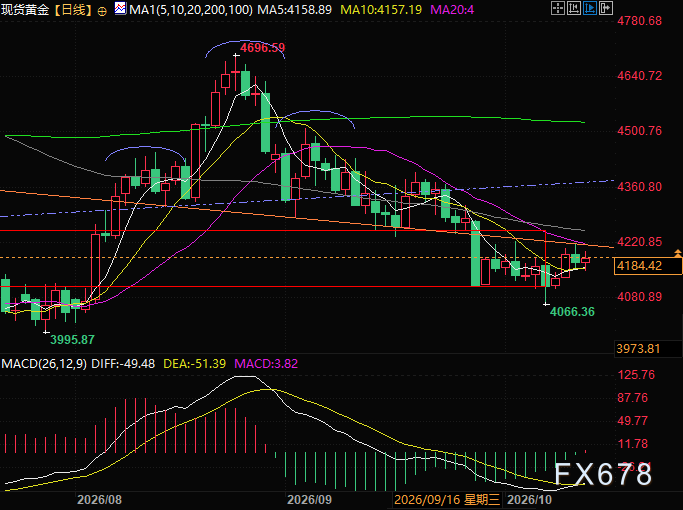Click the 4640.72 axis price level

coord(639,76)
